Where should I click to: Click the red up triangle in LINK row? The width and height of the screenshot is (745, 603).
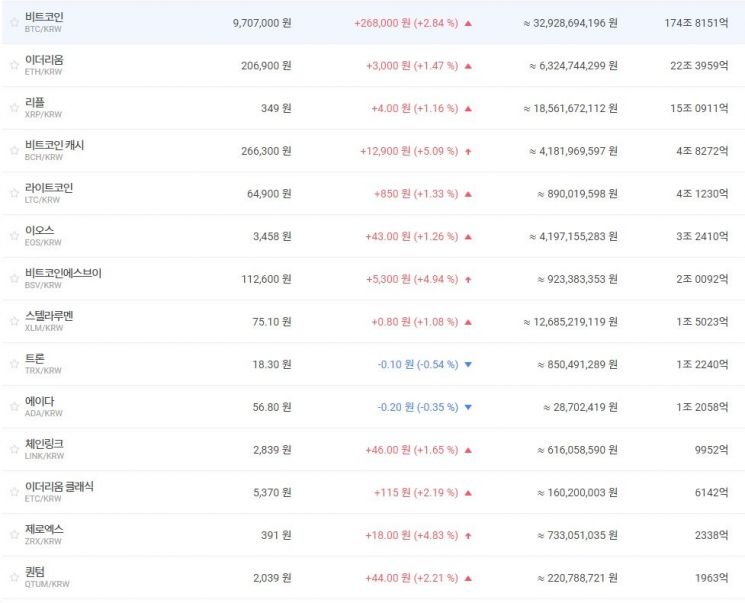coord(468,450)
